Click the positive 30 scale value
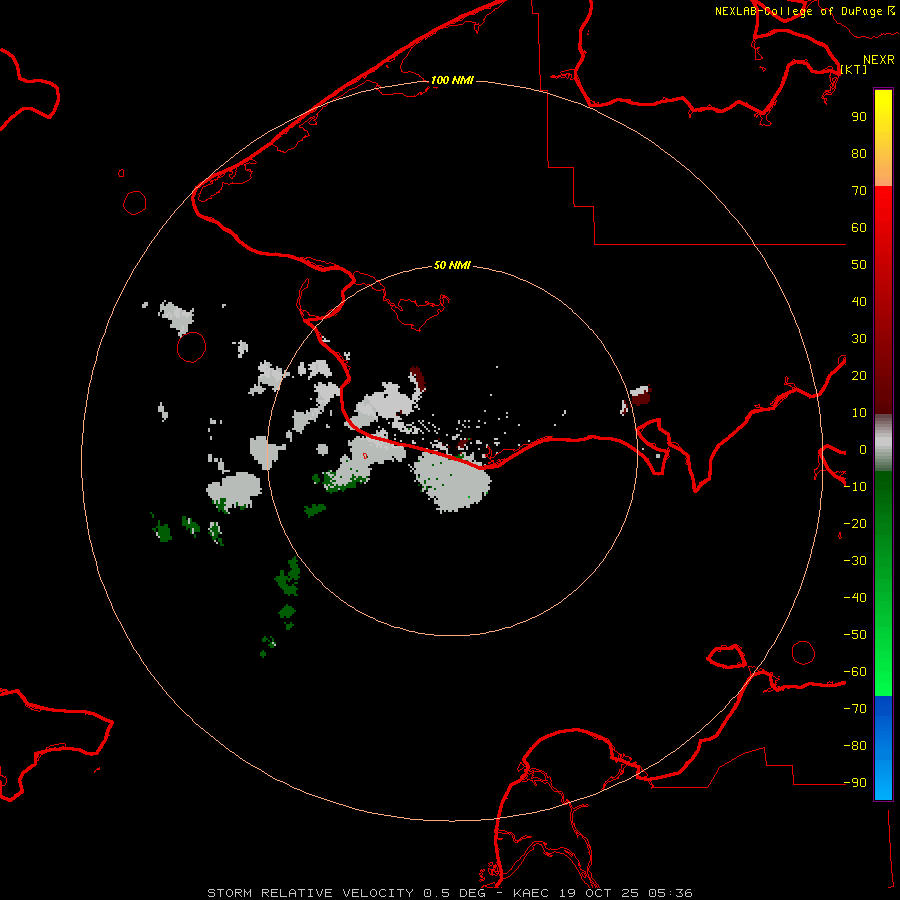 click(x=859, y=339)
